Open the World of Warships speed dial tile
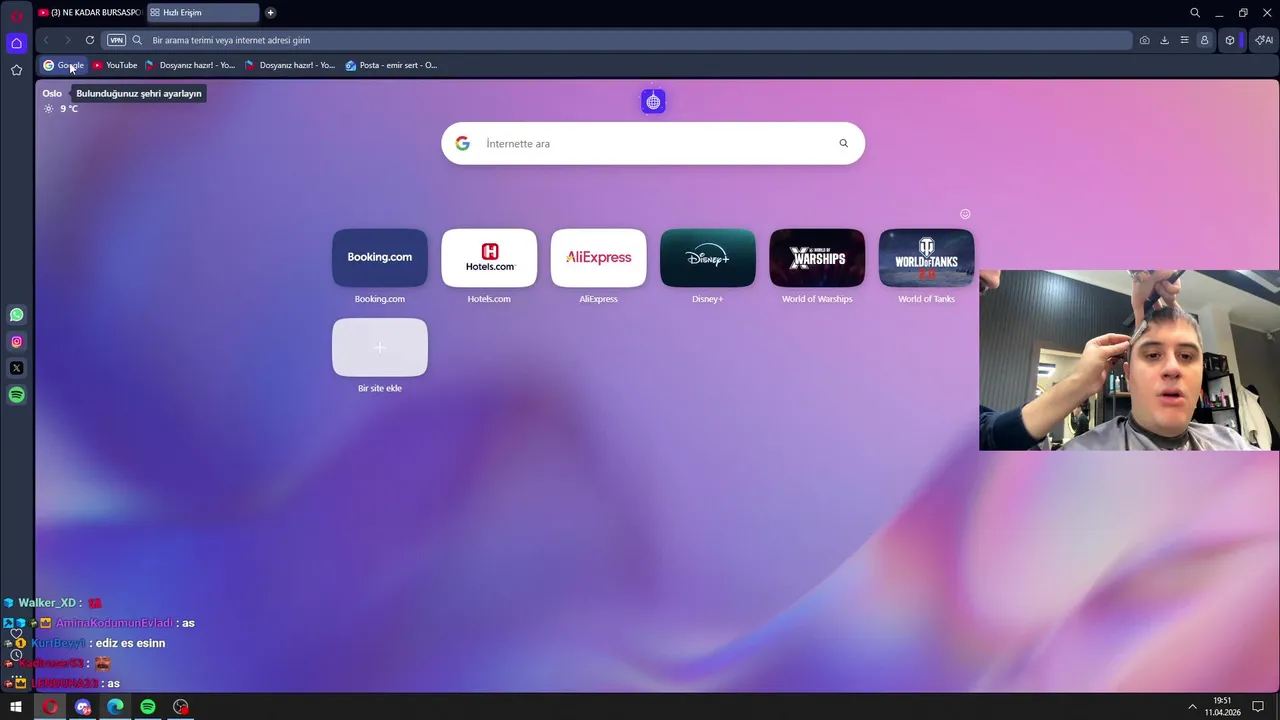The image size is (1280, 720). (x=817, y=258)
